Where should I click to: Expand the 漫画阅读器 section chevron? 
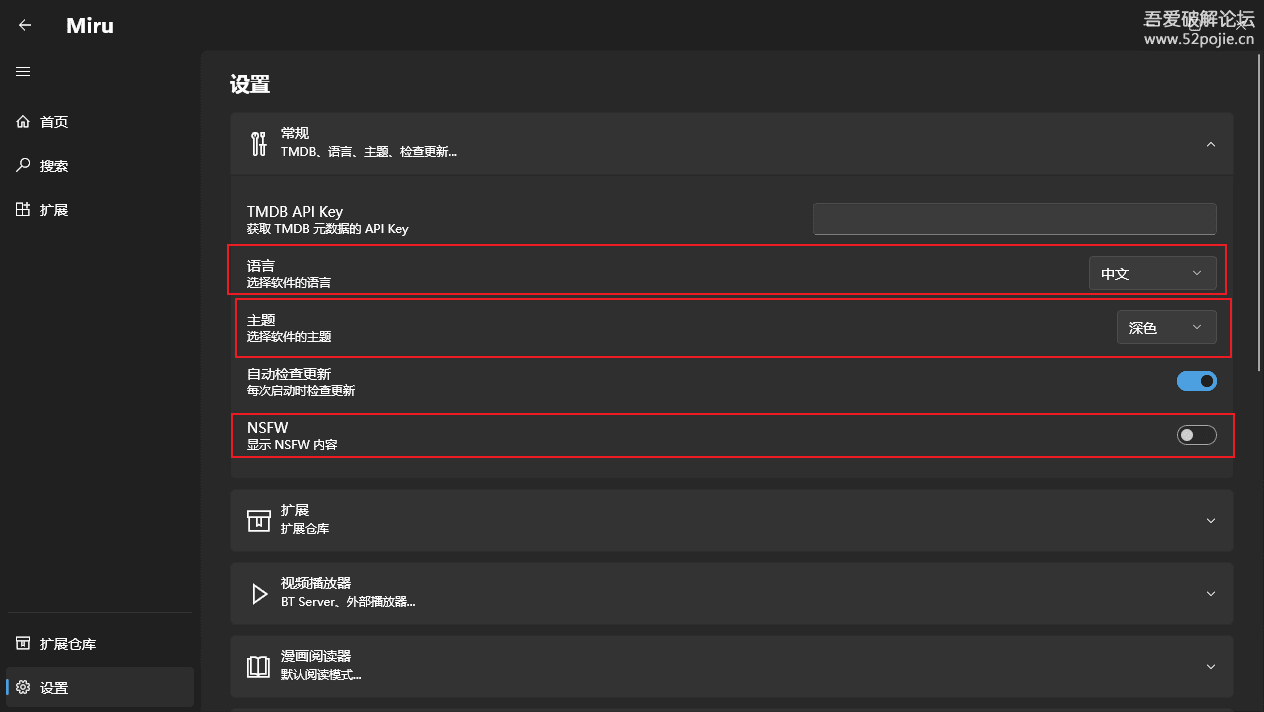click(1211, 667)
